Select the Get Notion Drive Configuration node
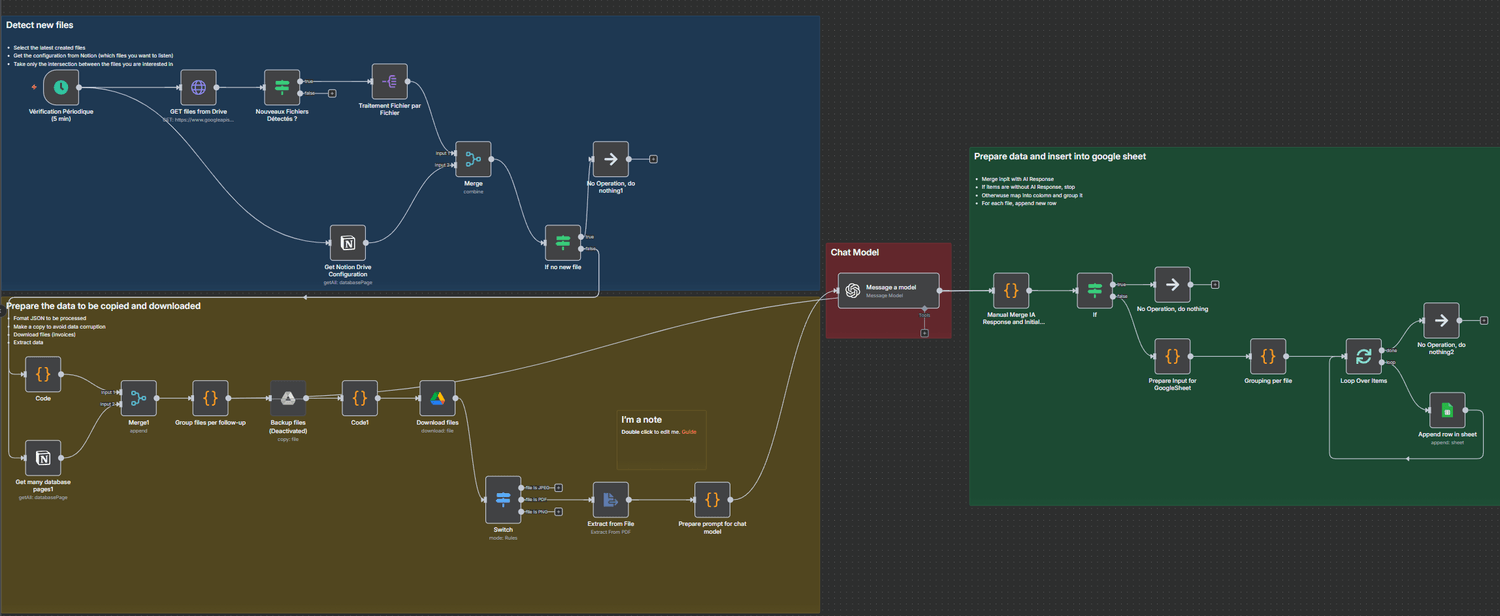 point(348,243)
